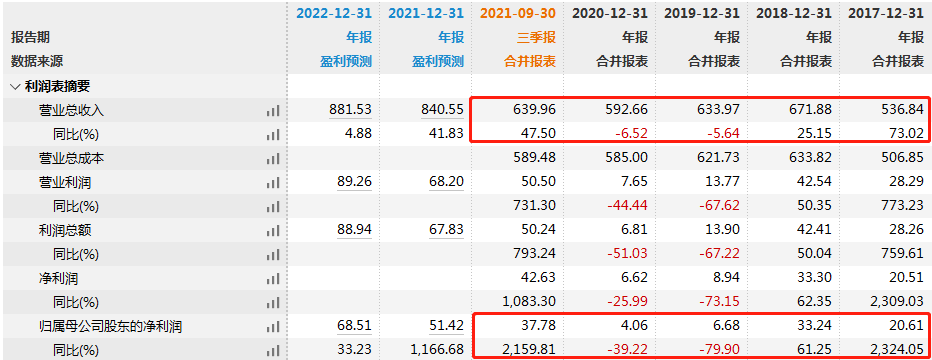Click 盈利预测 under 2021-12-31
This screenshot has width=932, height=360.
pos(439,61)
